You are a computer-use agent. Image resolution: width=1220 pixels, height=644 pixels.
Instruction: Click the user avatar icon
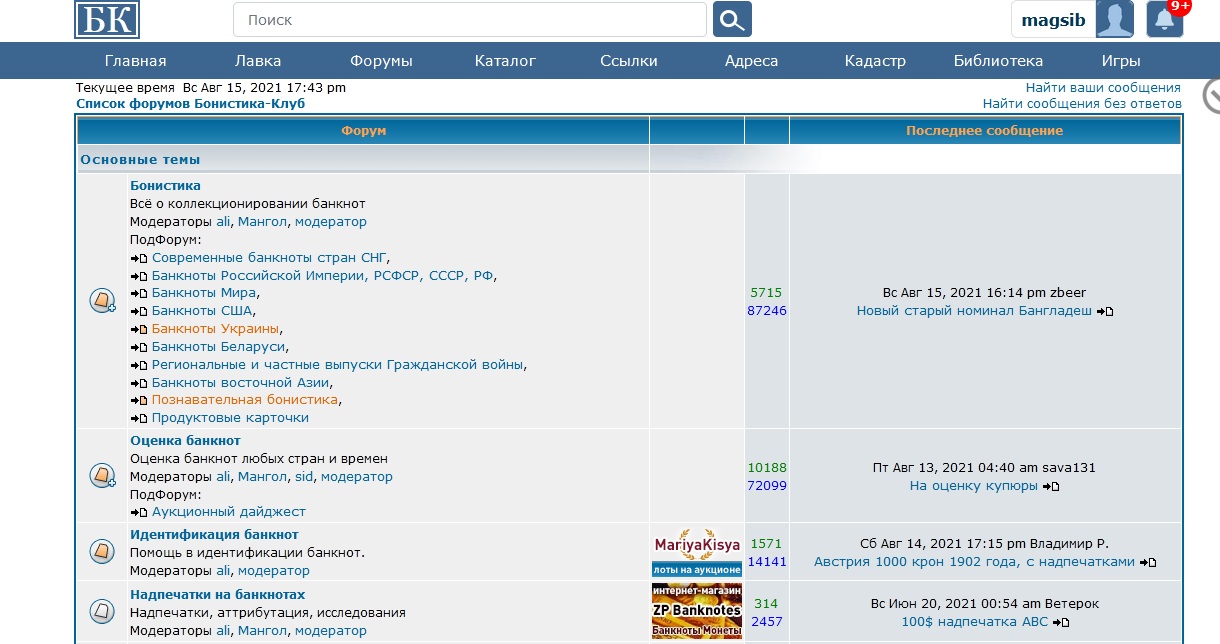click(1114, 19)
